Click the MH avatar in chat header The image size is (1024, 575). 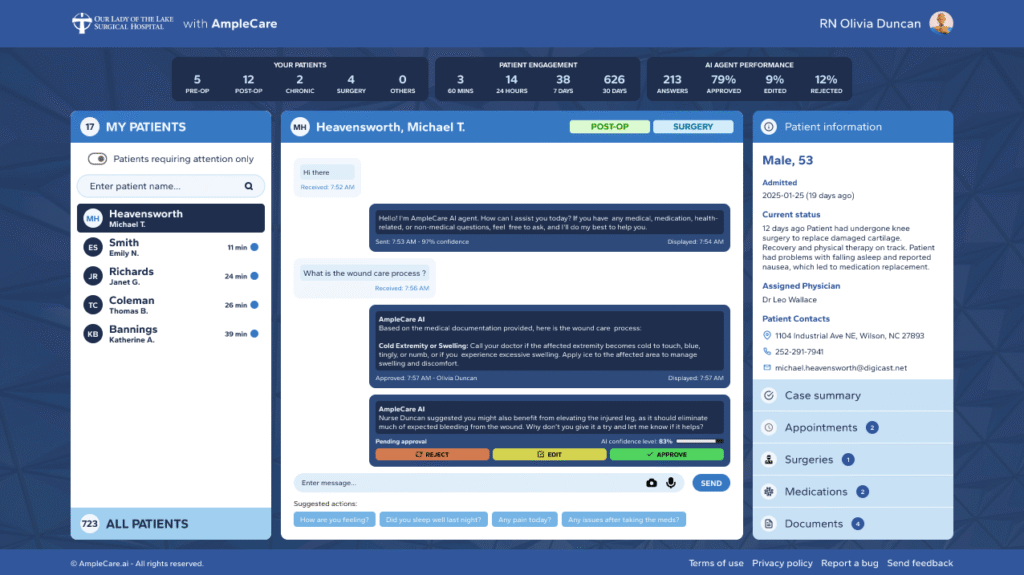(300, 127)
